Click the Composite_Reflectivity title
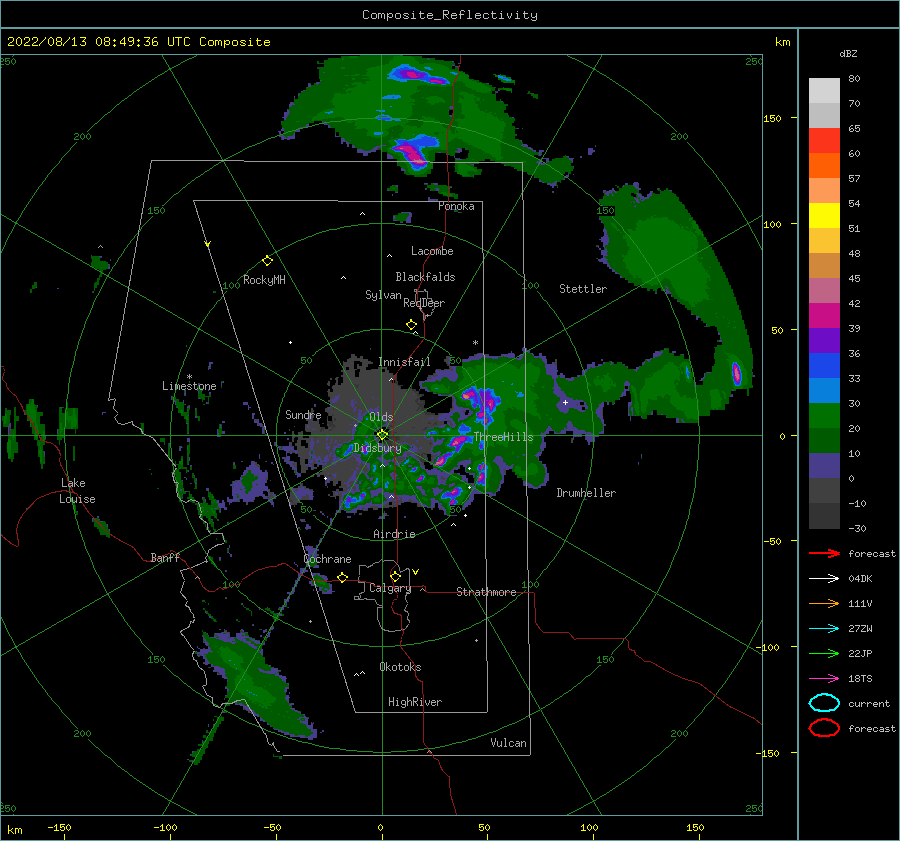The width and height of the screenshot is (900, 841). (450, 15)
